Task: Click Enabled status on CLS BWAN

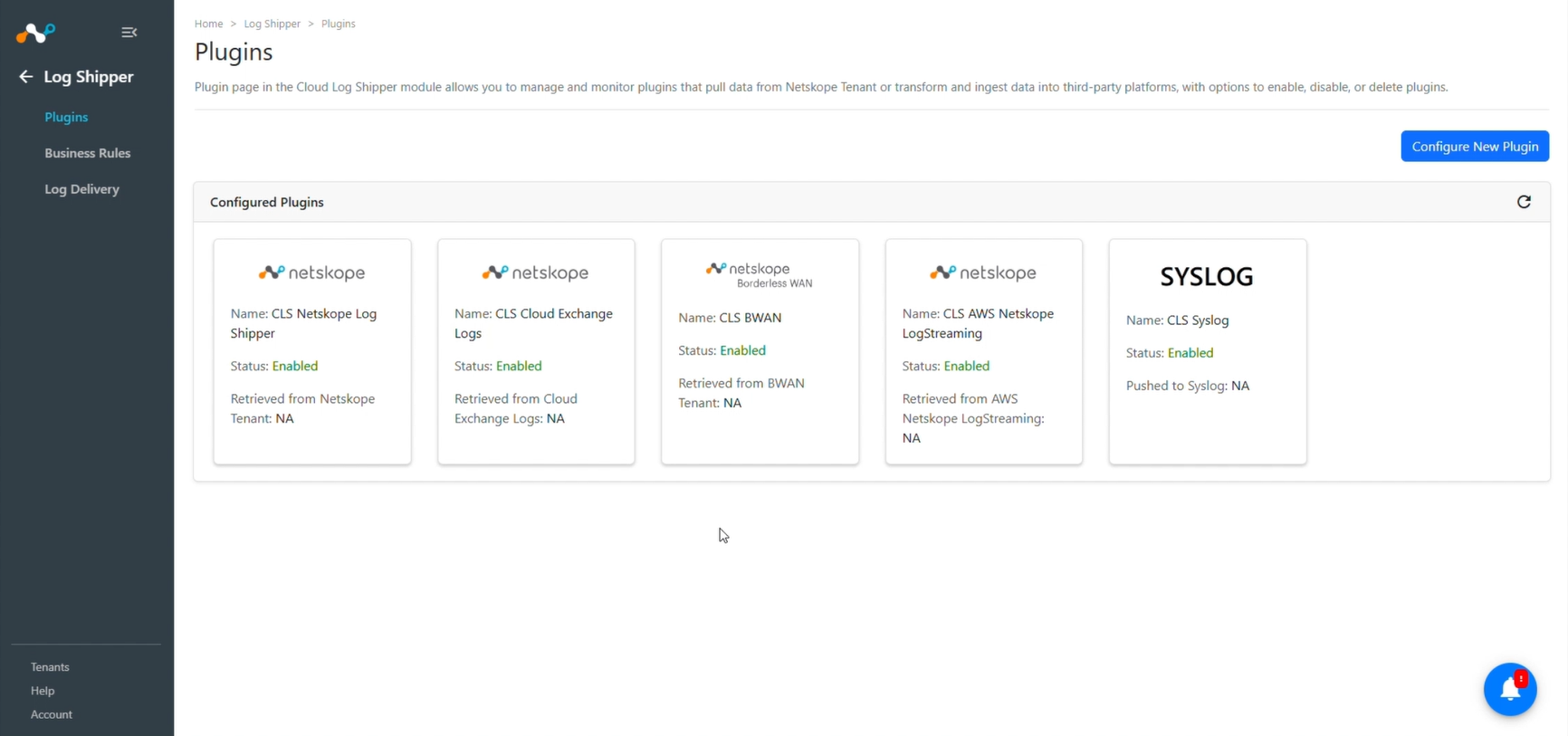Action: point(743,350)
